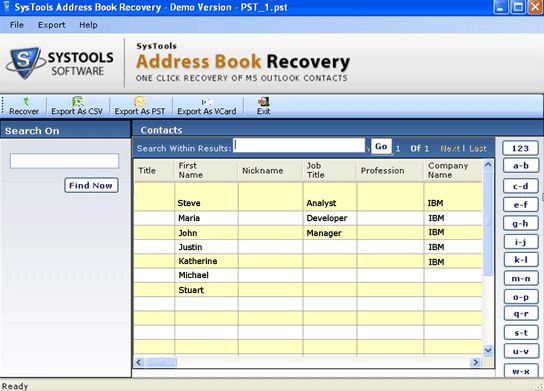Click the SysTools Software shield logo
The image size is (544, 391).
25,62
